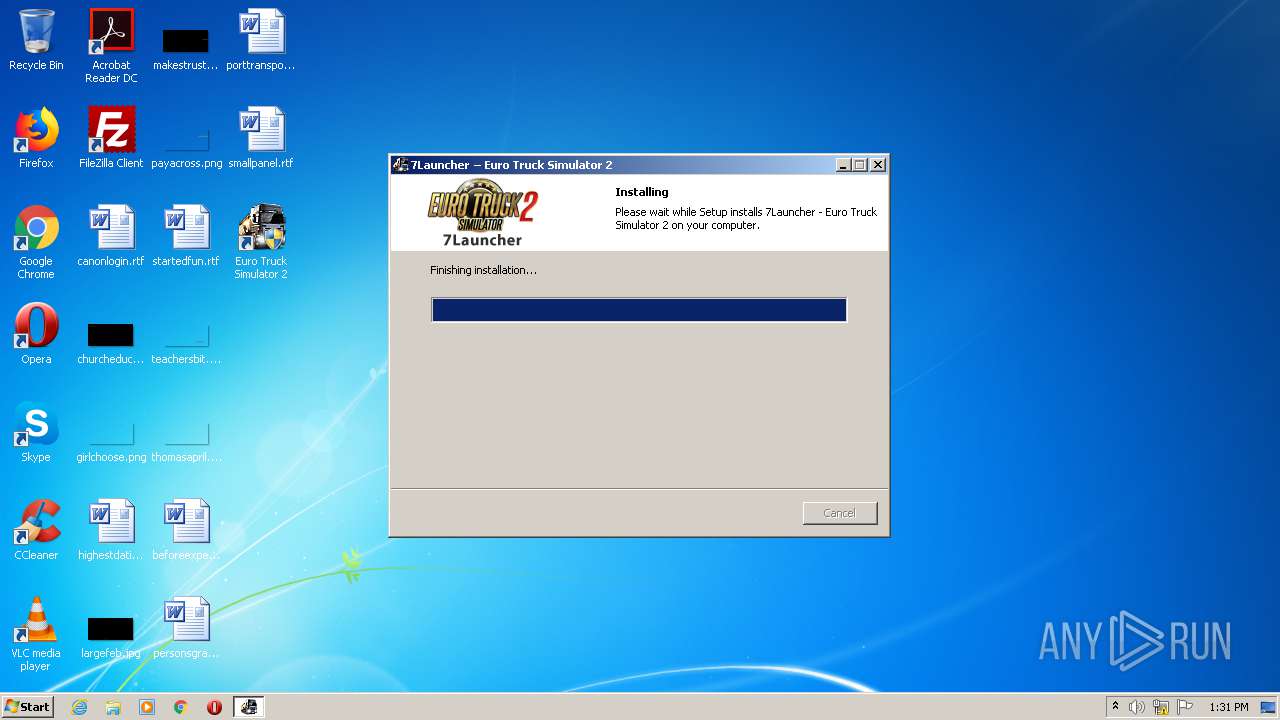Image resolution: width=1280 pixels, height=720 pixels.
Task: Click the installer title bar app icon
Action: click(x=401, y=165)
